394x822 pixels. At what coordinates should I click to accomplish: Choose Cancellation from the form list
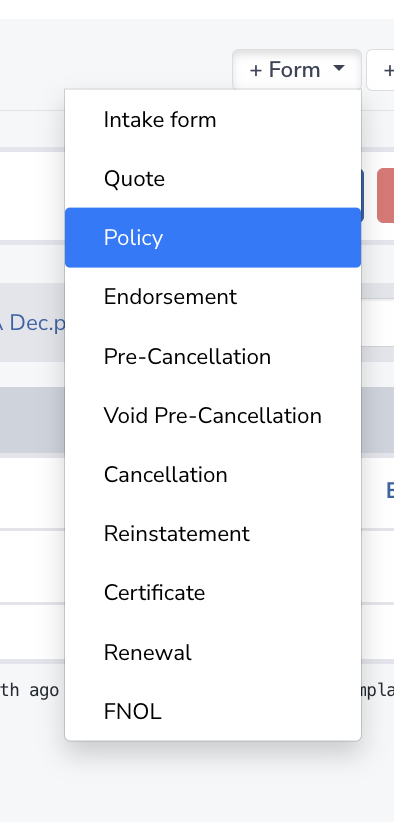pyautogui.click(x=213, y=475)
